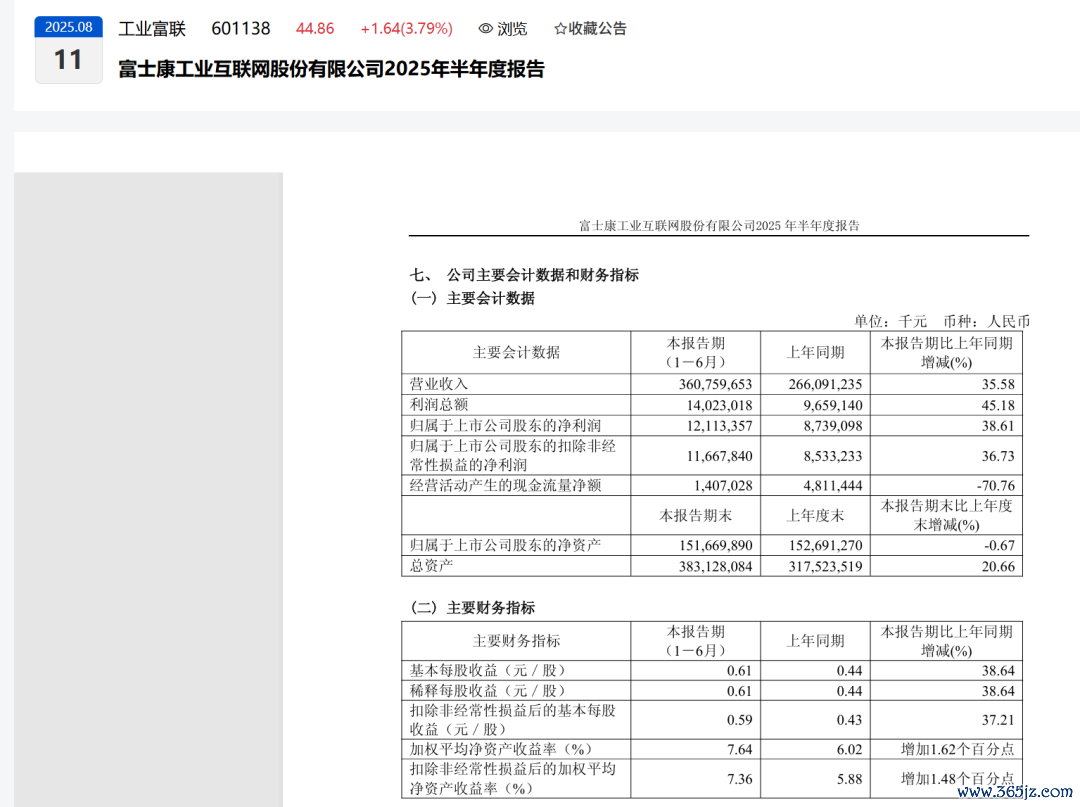This screenshot has height=807, width=1080.
Task: Click prior net assets 152,691,270
Action: pyautogui.click(x=825, y=545)
